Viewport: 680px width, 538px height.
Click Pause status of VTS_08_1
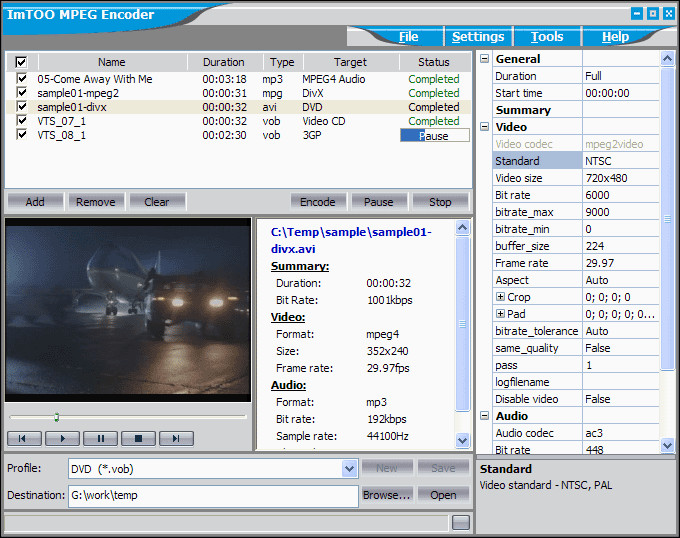(x=435, y=136)
